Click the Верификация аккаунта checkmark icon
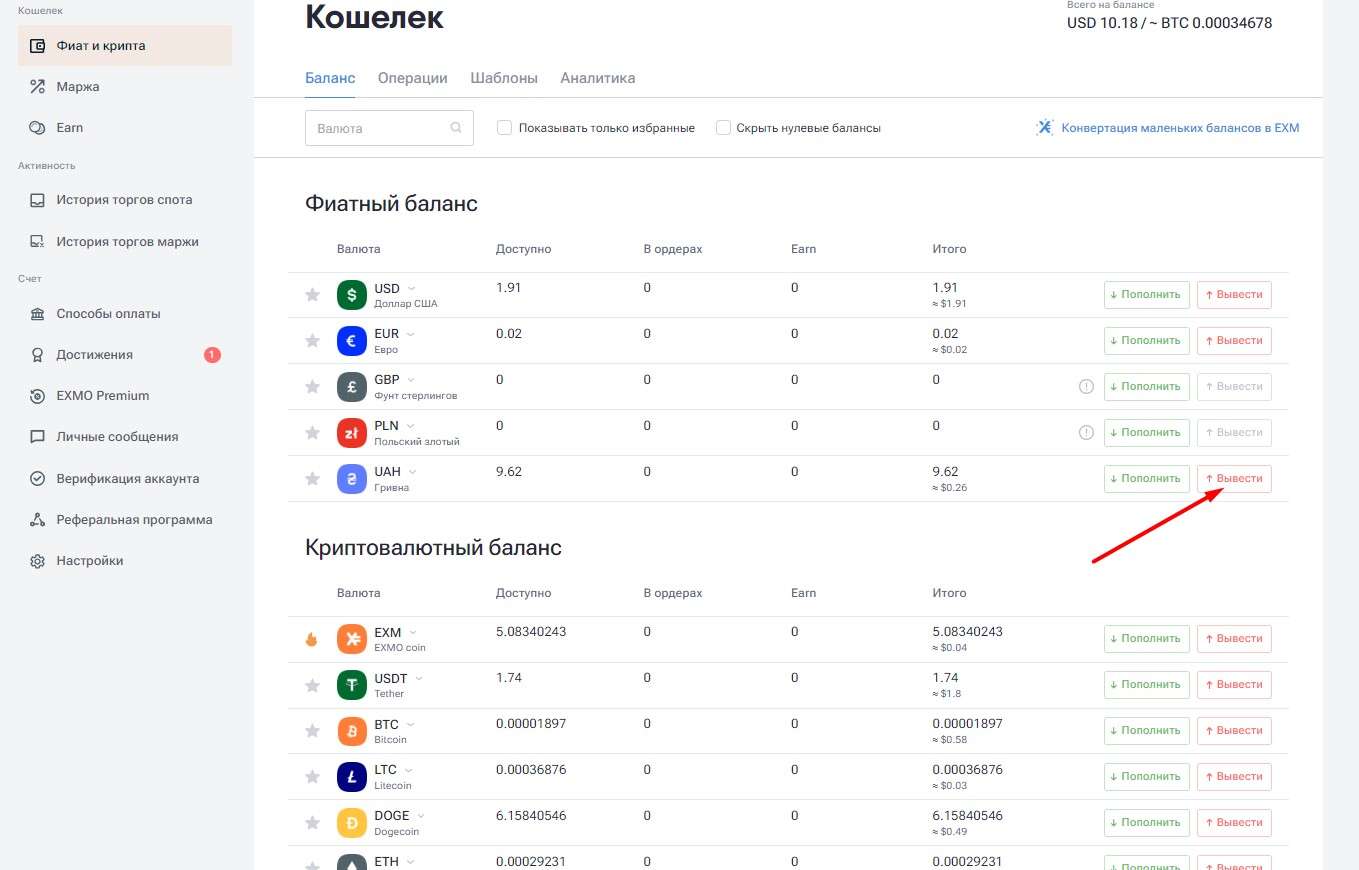This screenshot has height=870, width=1359. 38,479
